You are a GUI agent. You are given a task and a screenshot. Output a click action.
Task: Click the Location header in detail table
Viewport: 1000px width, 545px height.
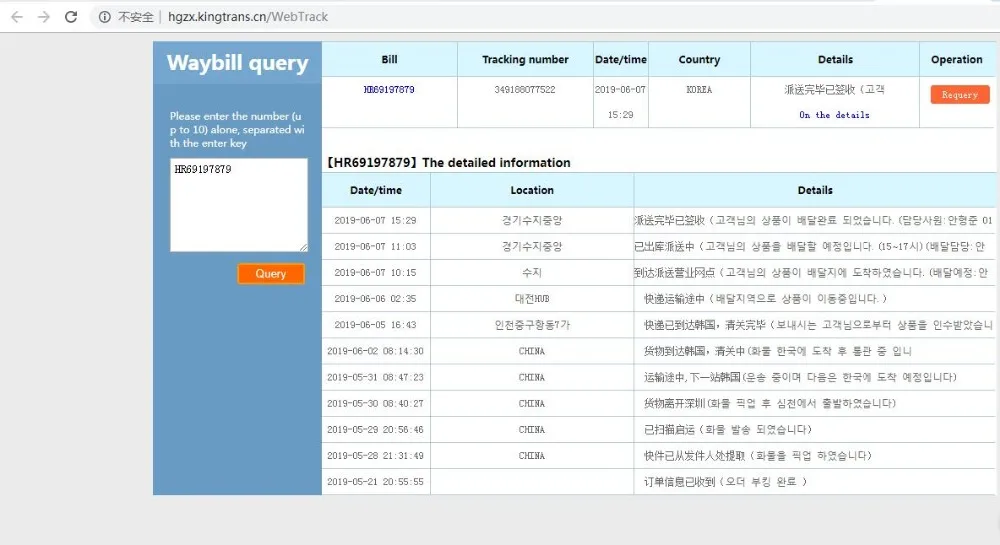(532, 190)
